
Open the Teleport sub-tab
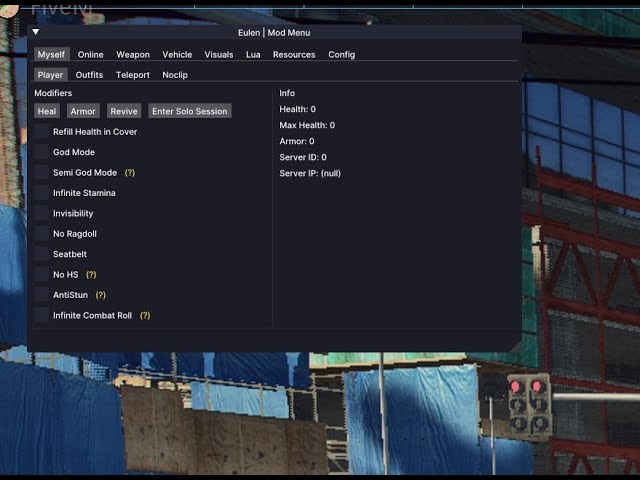133,75
